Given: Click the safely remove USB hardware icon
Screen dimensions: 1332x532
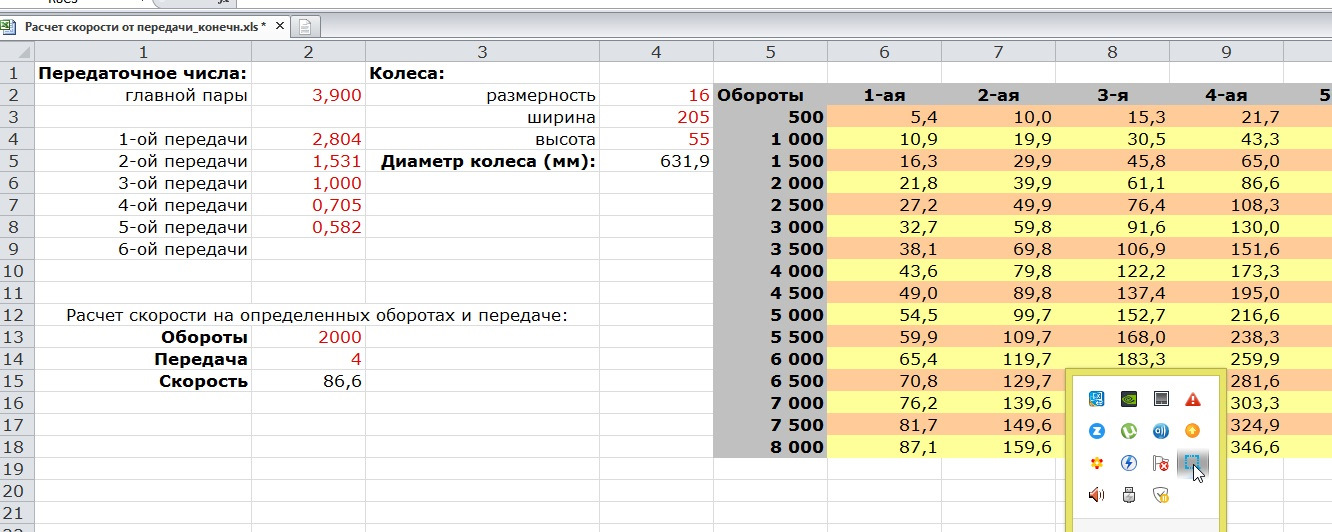Looking at the screenshot, I should pos(1129,494).
